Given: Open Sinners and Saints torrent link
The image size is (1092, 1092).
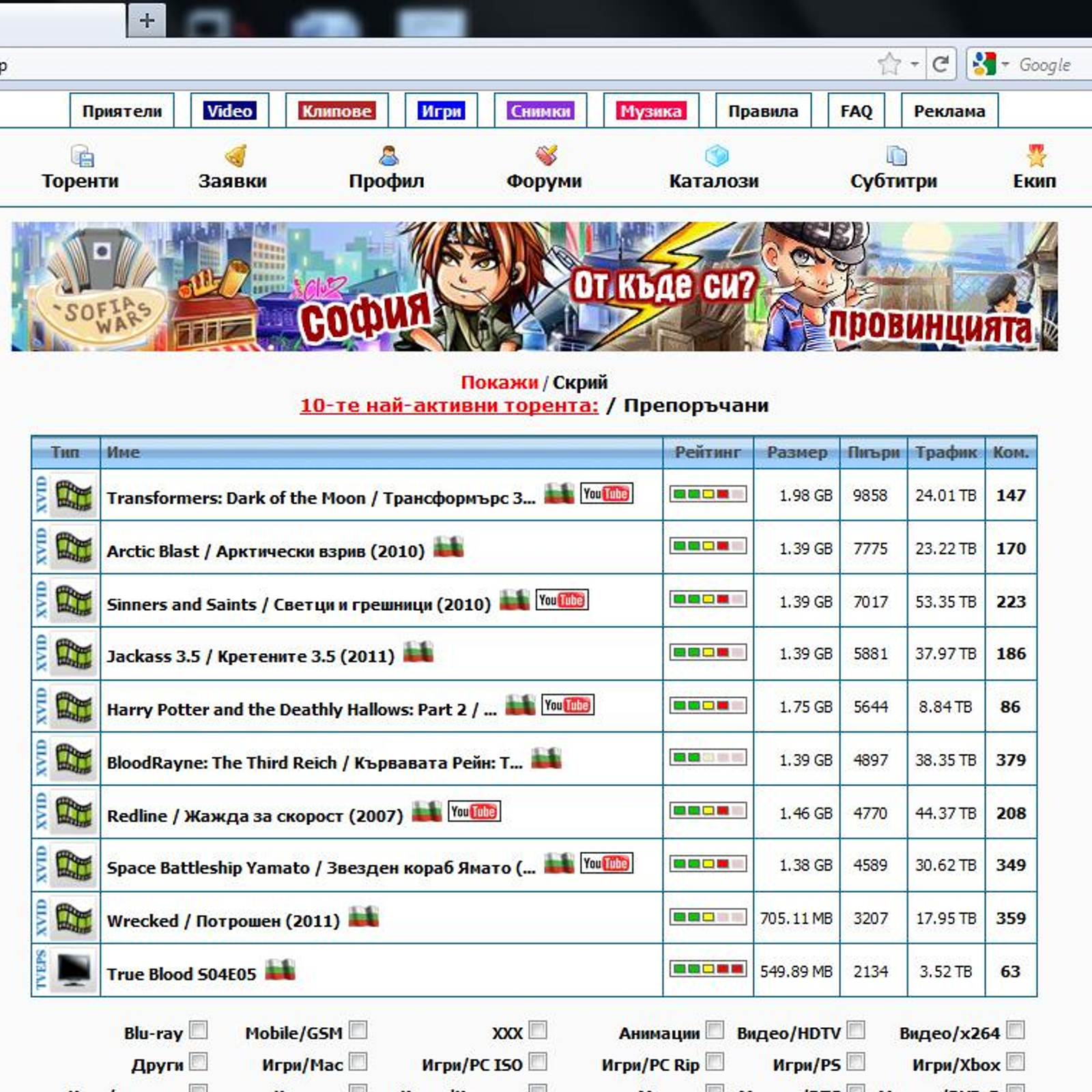Looking at the screenshot, I should tap(299, 605).
